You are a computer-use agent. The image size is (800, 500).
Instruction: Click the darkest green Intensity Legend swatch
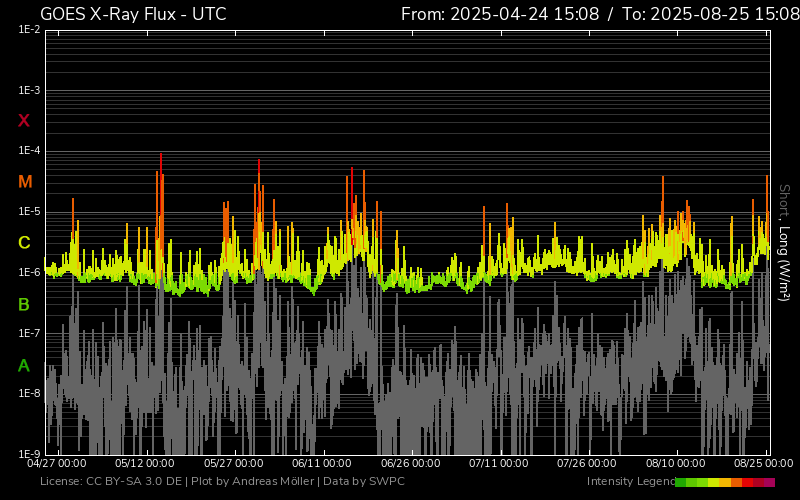[x=680, y=482]
